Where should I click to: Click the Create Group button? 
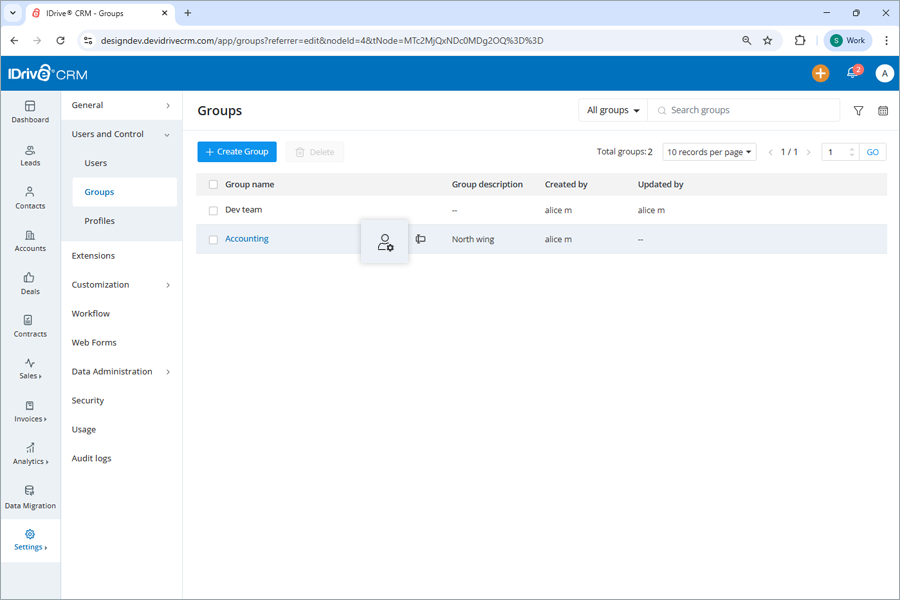point(237,151)
